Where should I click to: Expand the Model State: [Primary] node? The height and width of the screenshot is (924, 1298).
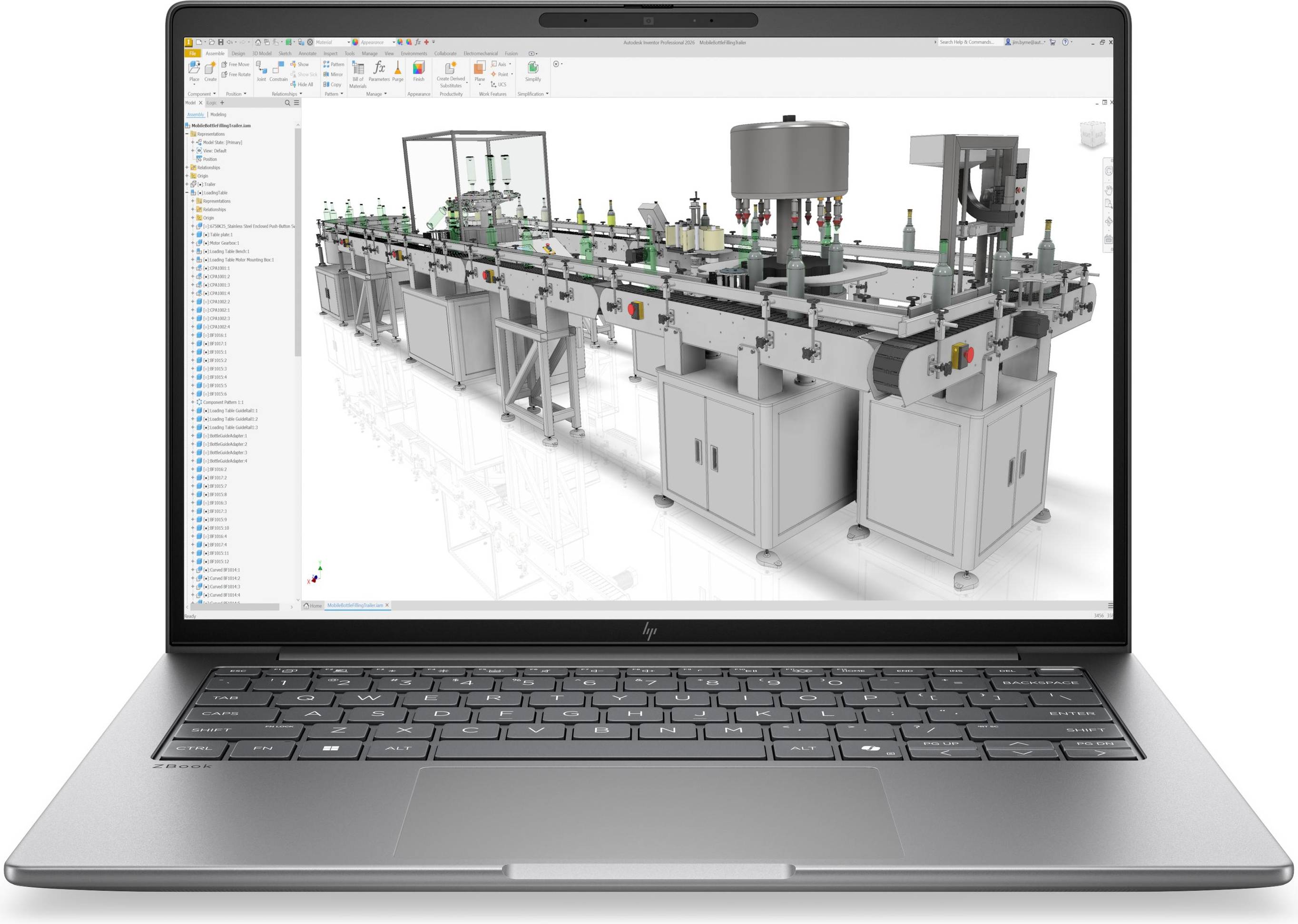(192, 143)
